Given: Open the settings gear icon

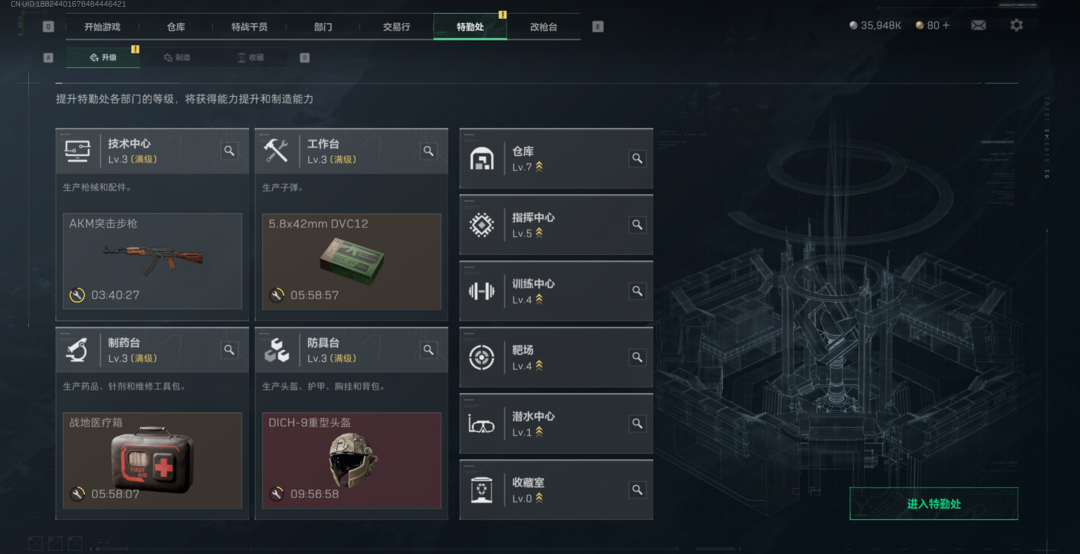Looking at the screenshot, I should pos(1016,25).
